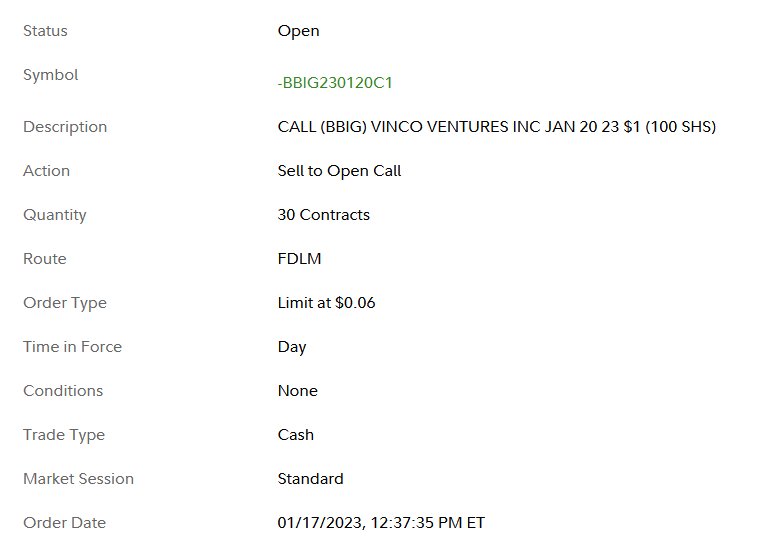Image resolution: width=765 pixels, height=551 pixels.
Task: Select the Open status value
Action: [x=299, y=31]
